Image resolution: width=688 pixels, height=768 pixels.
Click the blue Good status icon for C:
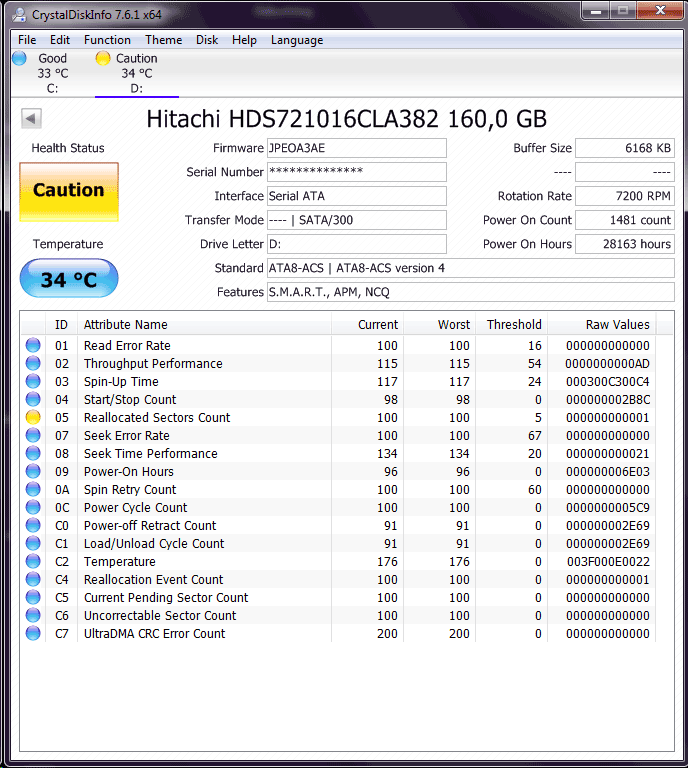[x=19, y=58]
